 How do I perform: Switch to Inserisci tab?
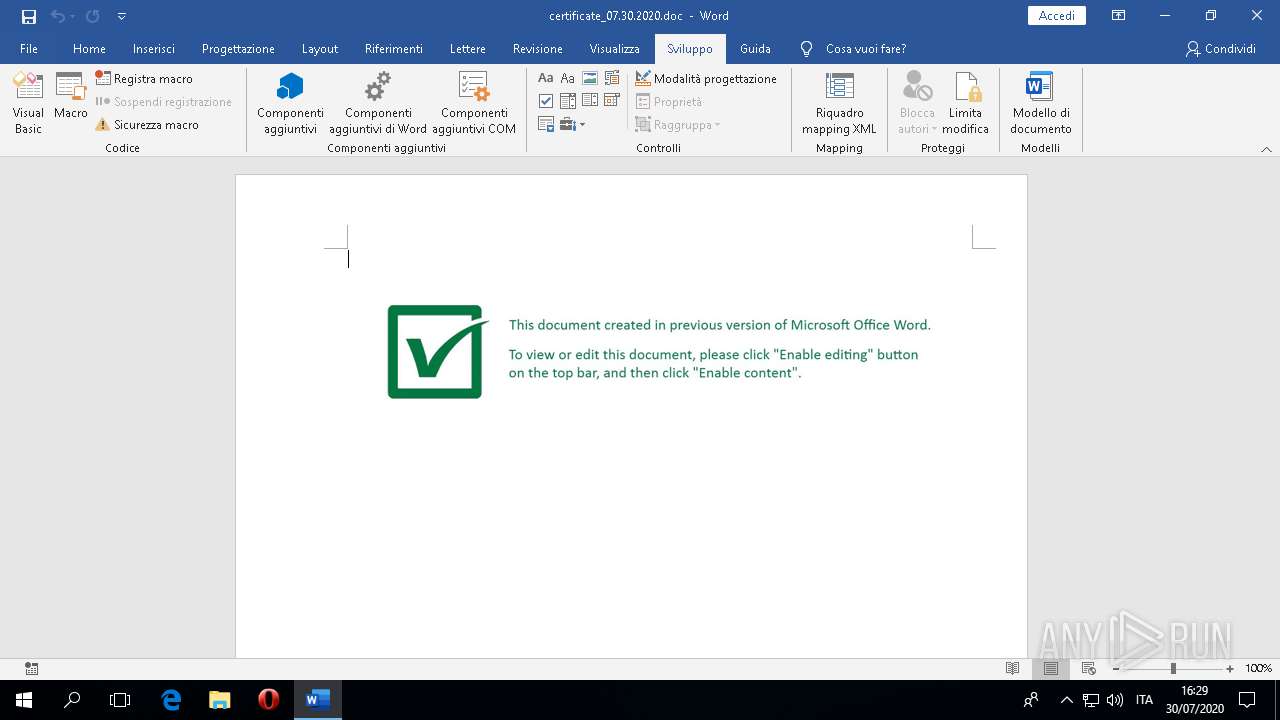pos(154,49)
